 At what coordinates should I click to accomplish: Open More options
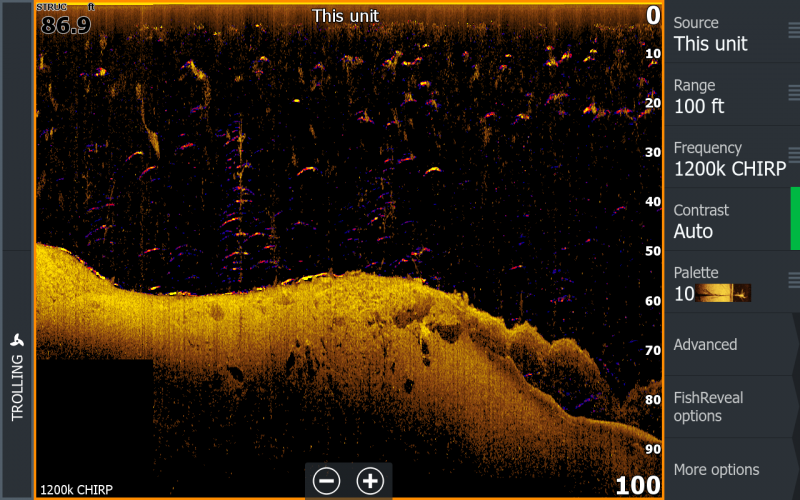point(732,469)
